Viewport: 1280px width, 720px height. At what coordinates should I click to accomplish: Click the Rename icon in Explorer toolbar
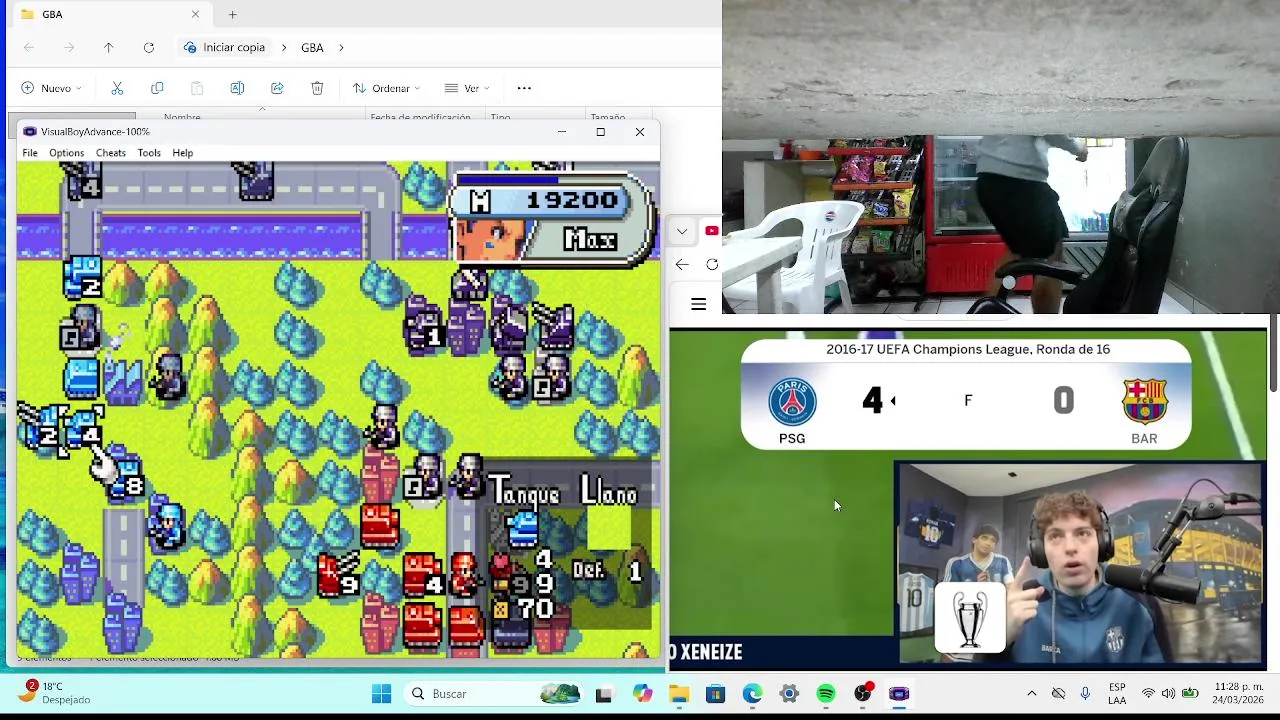(237, 88)
